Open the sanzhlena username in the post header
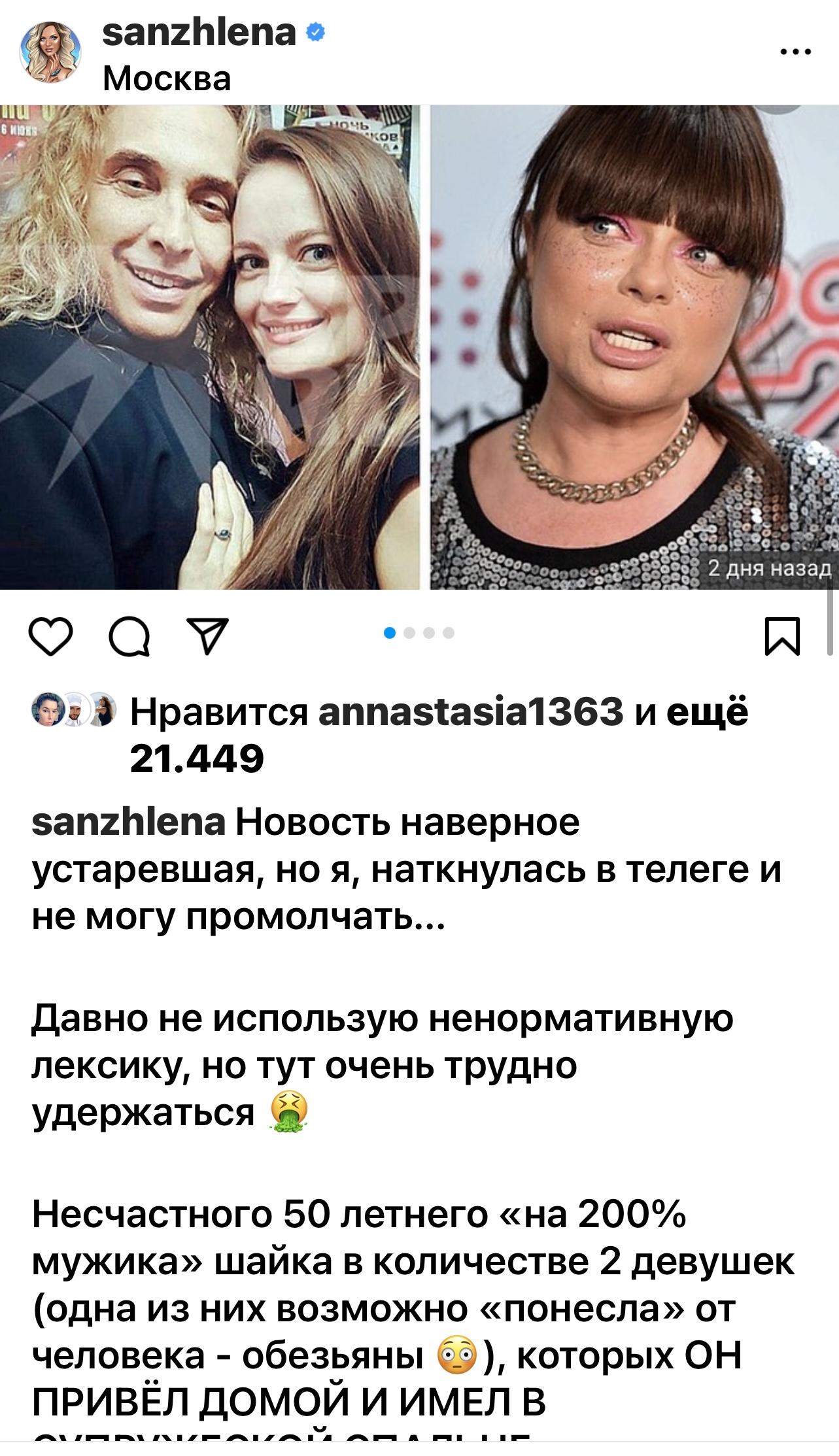The image size is (839, 1456). [199, 32]
